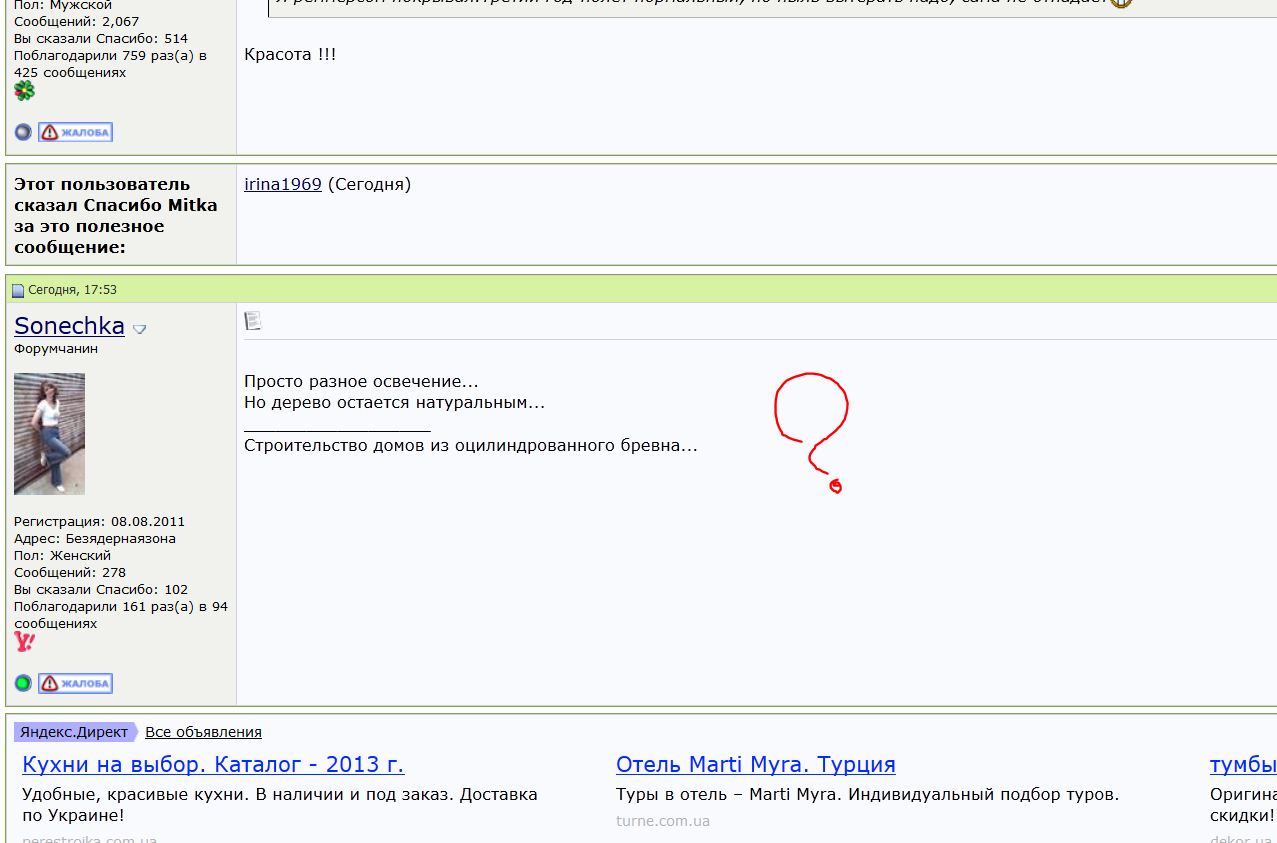Open Sonechka's profile by username link
Screen dimensions: 1277x843
(69, 326)
